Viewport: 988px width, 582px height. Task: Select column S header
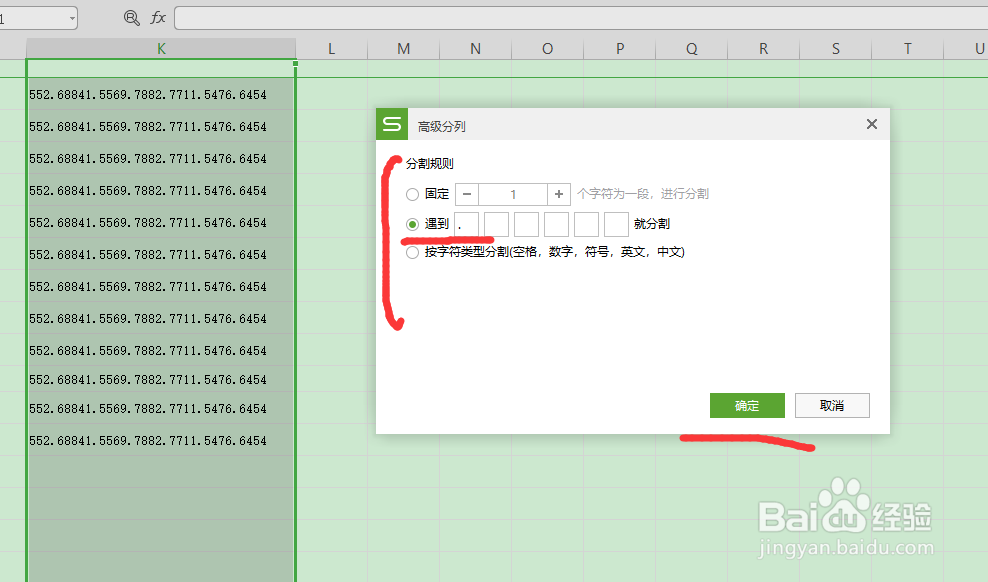click(836, 48)
